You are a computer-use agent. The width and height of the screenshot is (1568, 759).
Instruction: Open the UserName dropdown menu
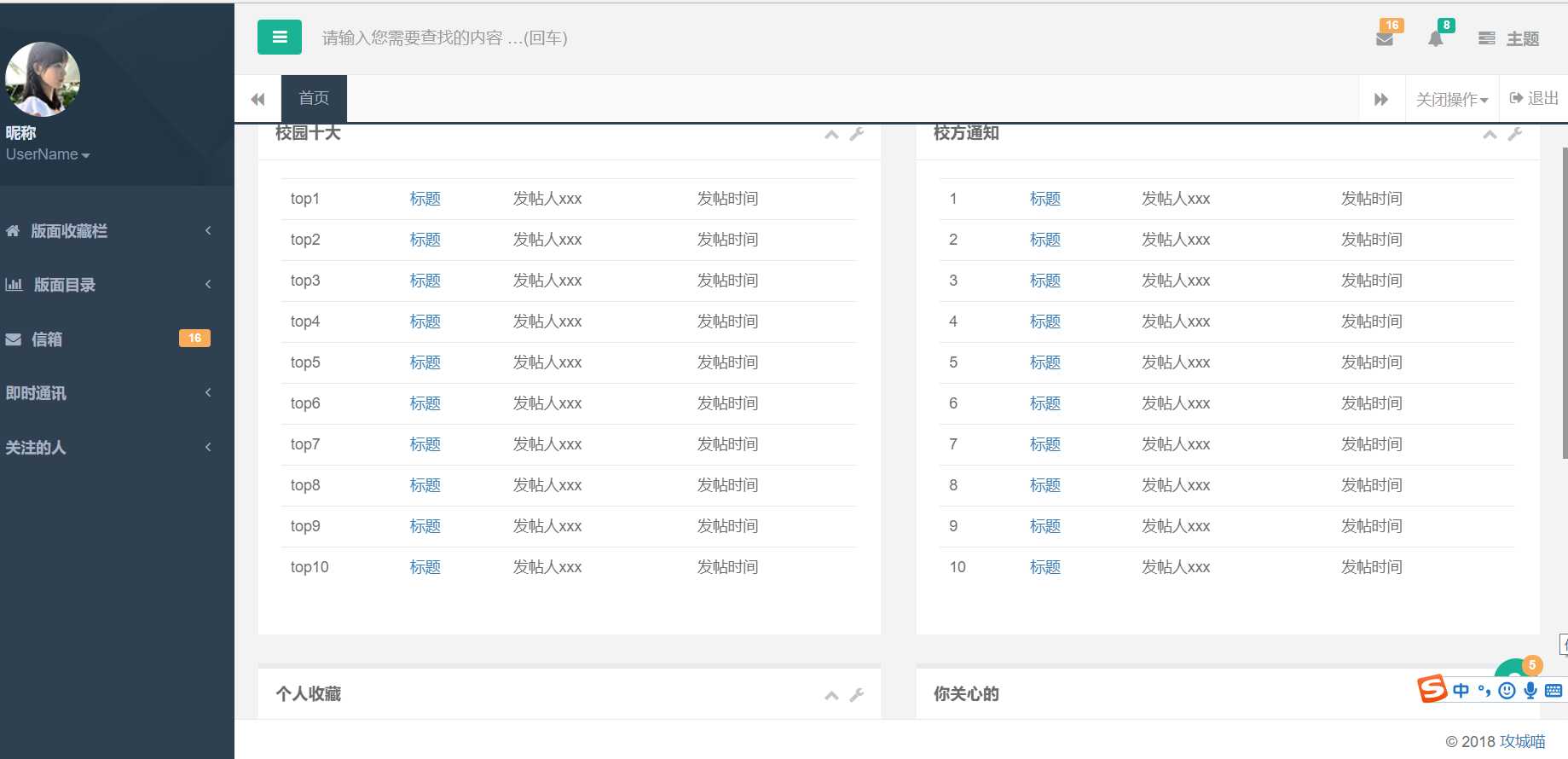[48, 154]
